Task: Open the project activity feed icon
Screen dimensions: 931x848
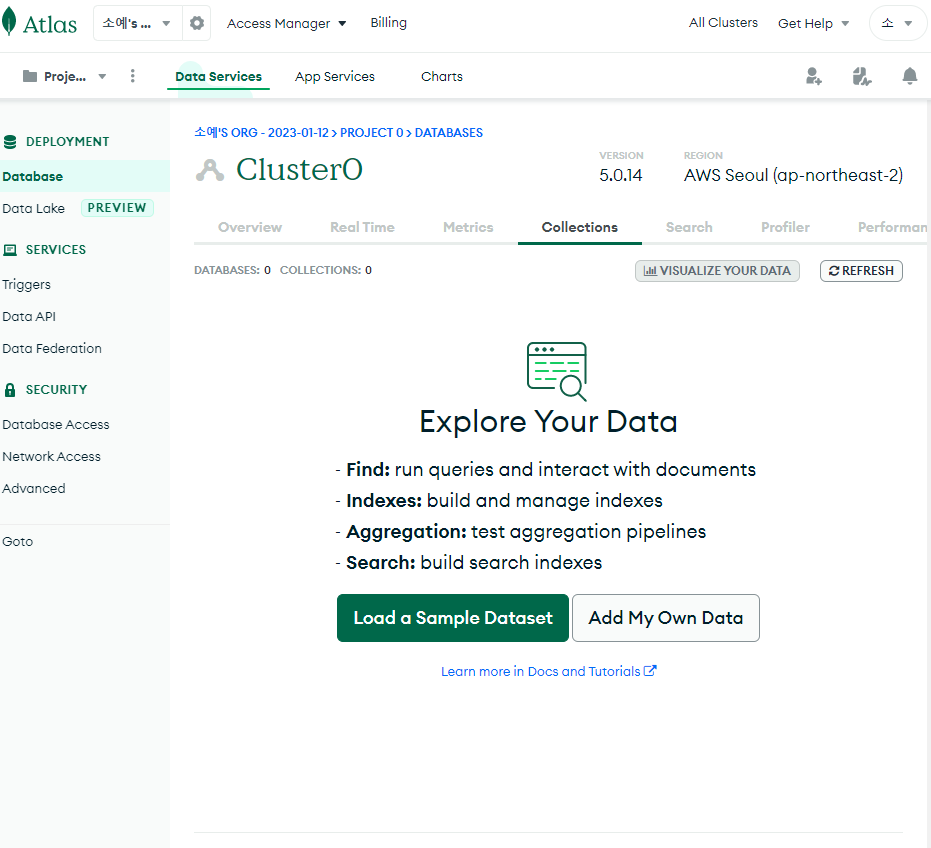Action: pyautogui.click(x=862, y=76)
